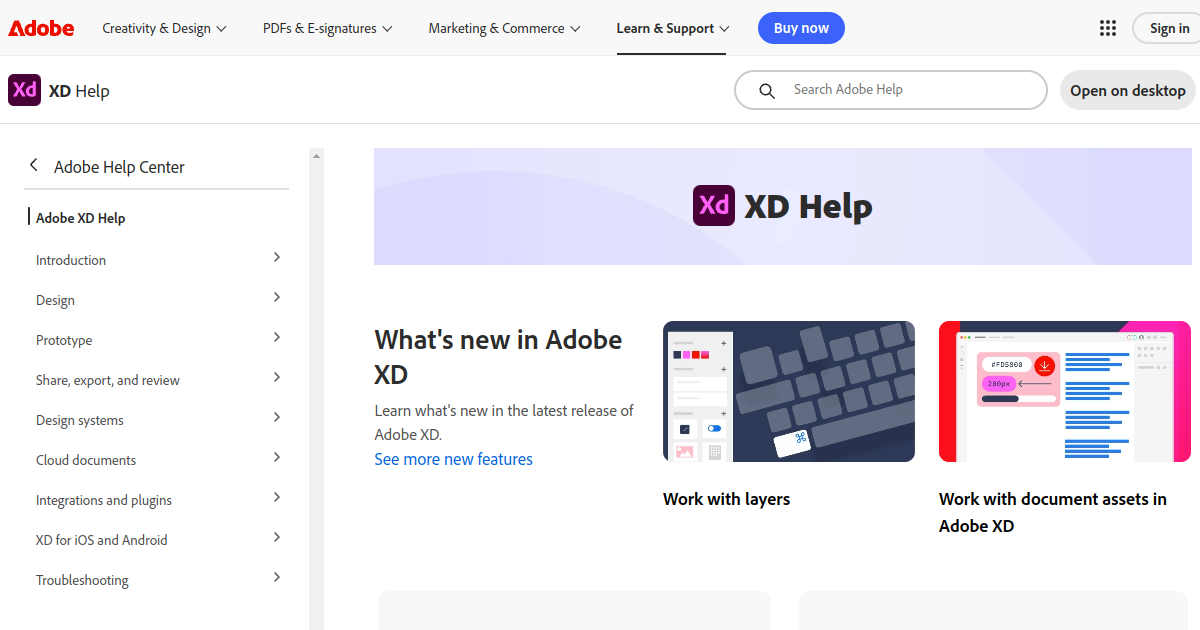1200x630 pixels.
Task: Go to Adobe Help Center link
Action: pos(119,167)
